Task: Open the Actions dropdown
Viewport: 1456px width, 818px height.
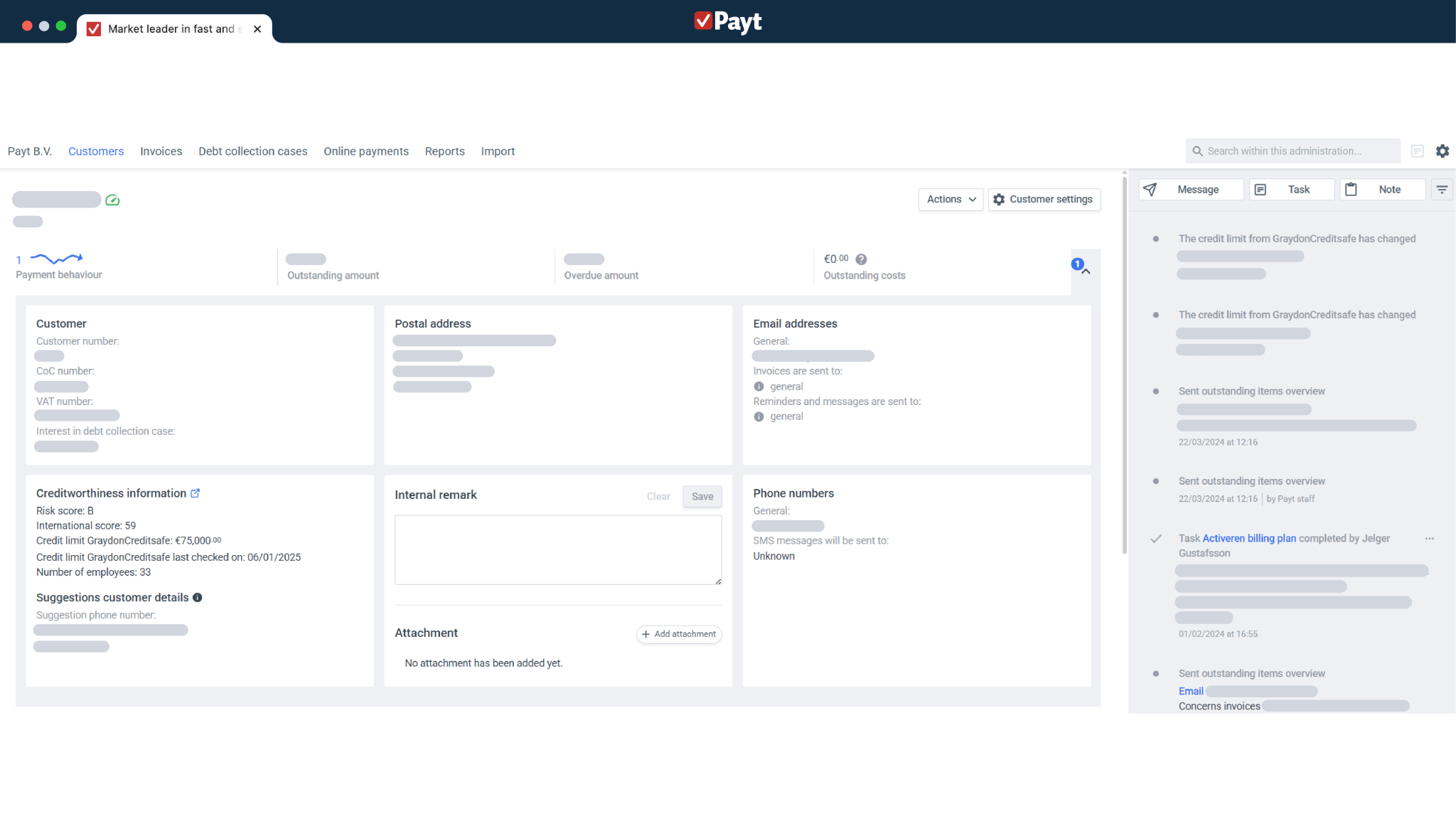Action: click(x=951, y=200)
